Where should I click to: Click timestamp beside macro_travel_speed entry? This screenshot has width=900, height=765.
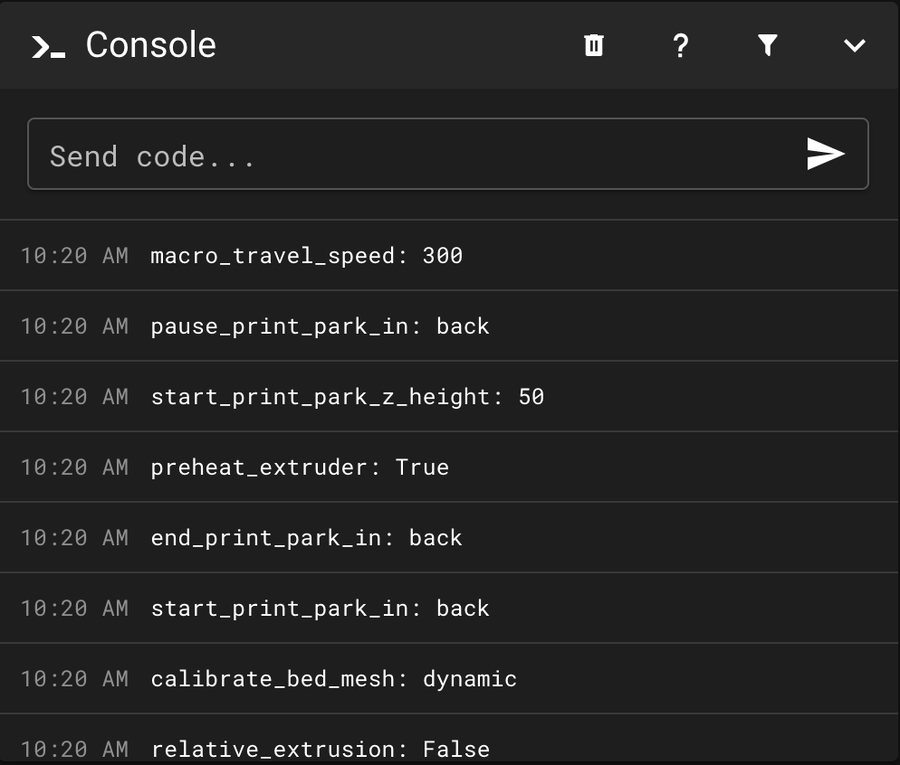74,256
